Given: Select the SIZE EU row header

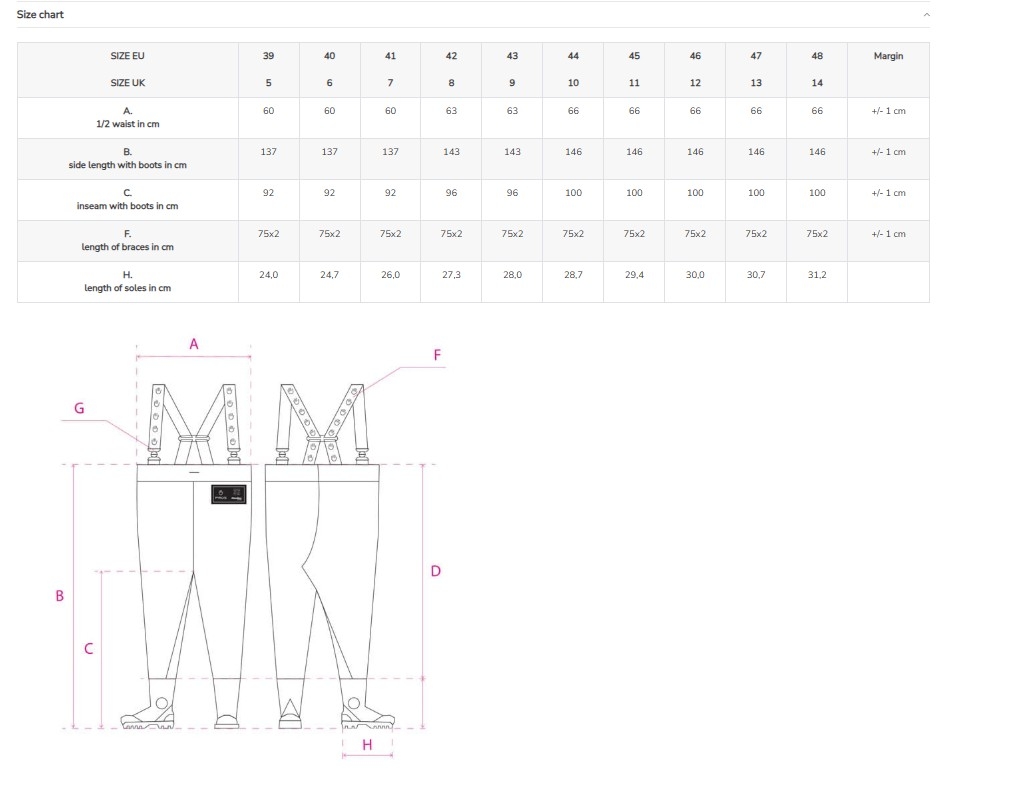Looking at the screenshot, I should pos(127,56).
